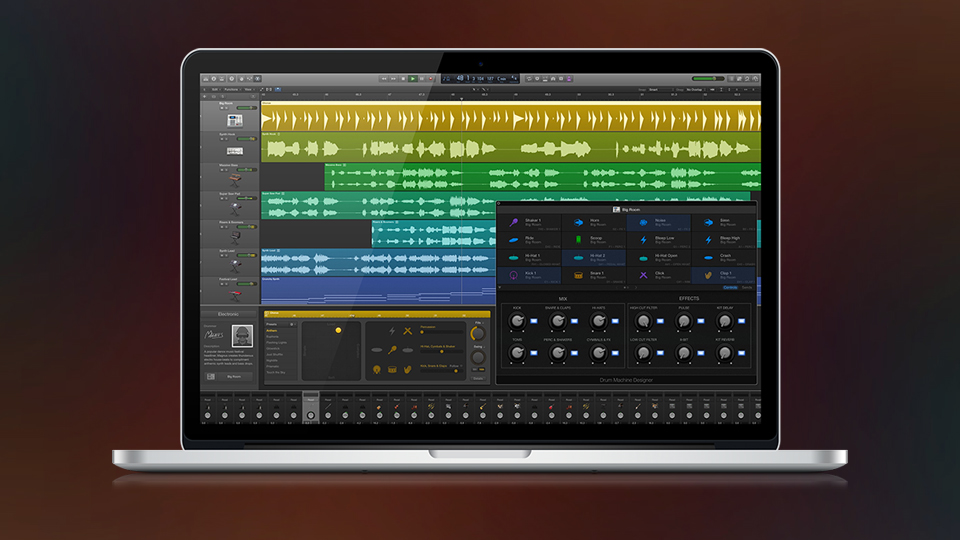The height and width of the screenshot is (540, 960).
Task: Select the Shaker 1 pad in Drum Machine Designer
Action: coord(530,223)
